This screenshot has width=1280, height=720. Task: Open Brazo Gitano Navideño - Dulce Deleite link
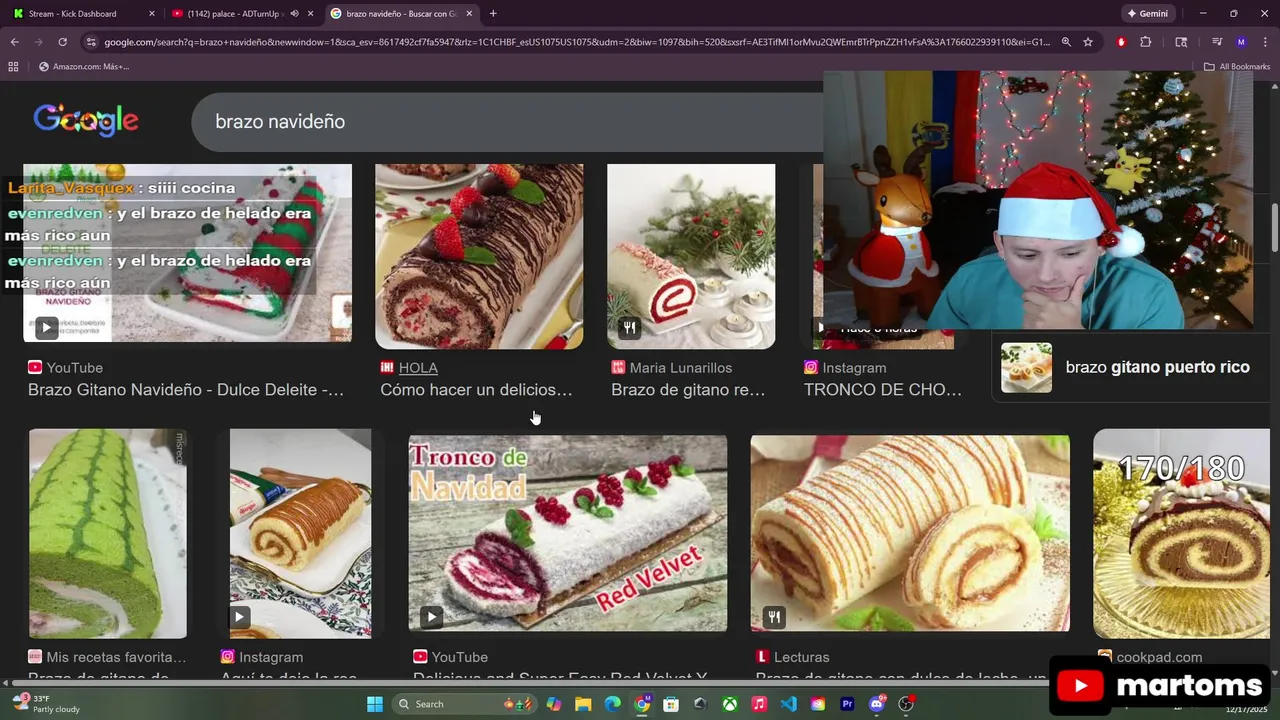186,390
